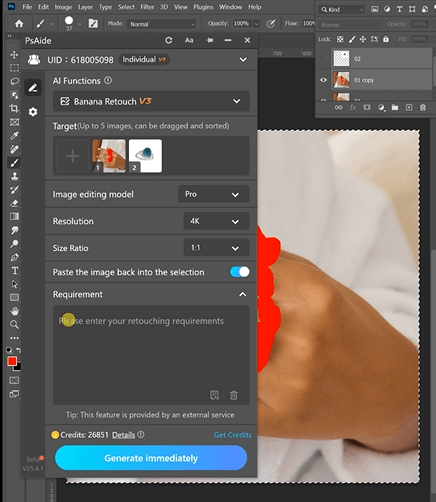
Task: Toggle pressure for opacity icon
Action: click(271, 24)
